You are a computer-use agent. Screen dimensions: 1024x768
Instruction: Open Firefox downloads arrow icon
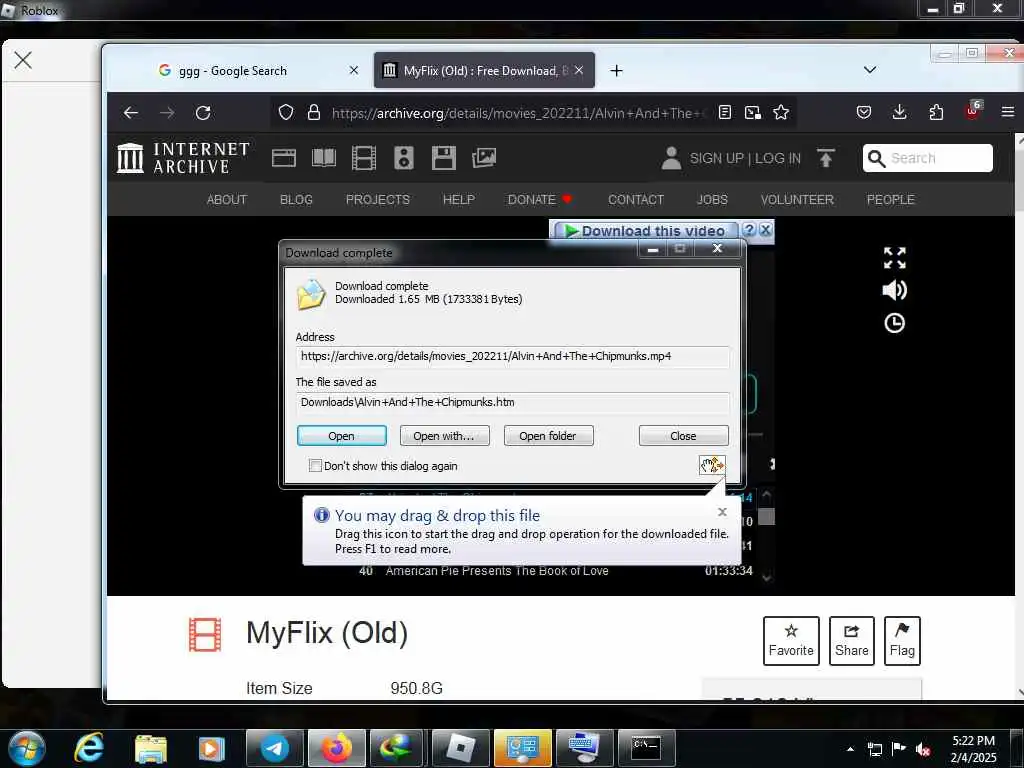point(899,112)
